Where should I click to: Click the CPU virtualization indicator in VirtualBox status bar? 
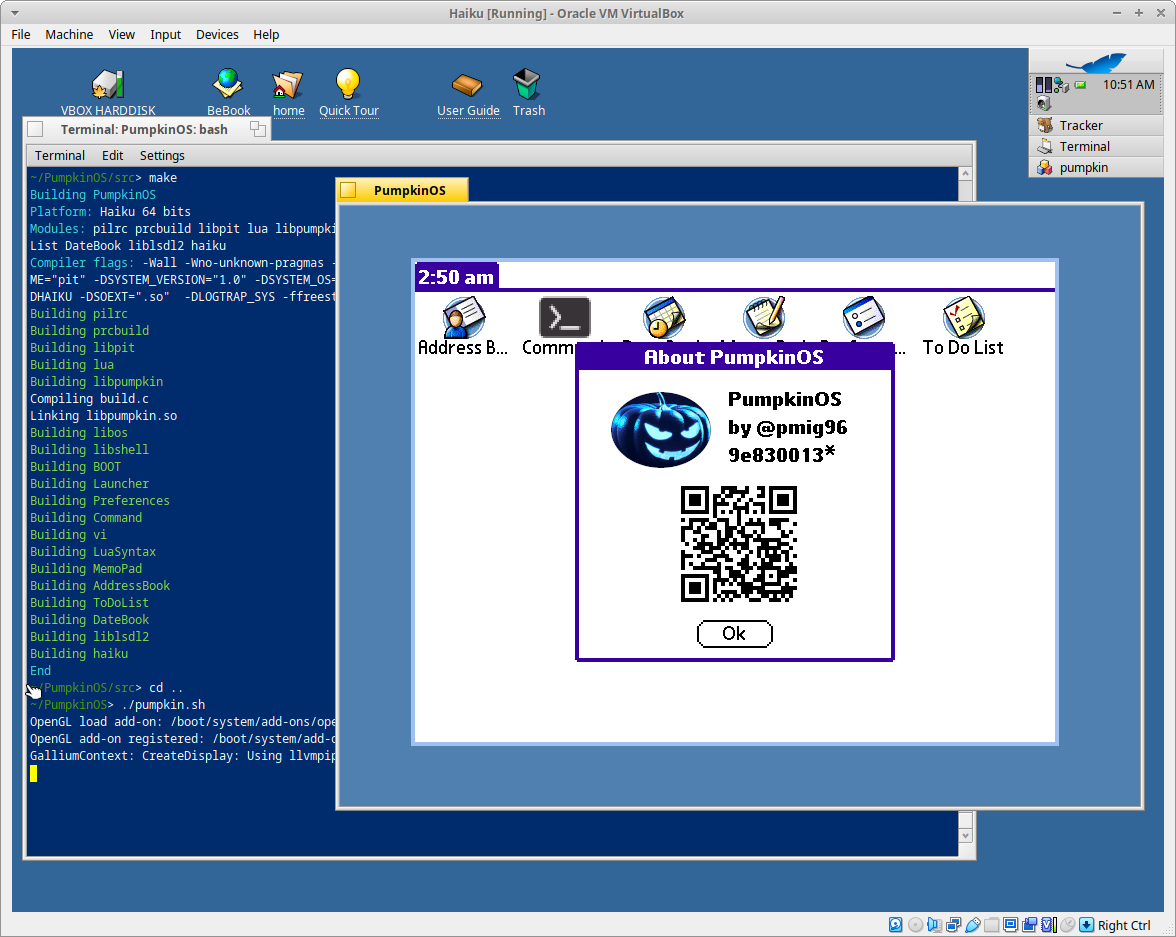(x=1048, y=924)
